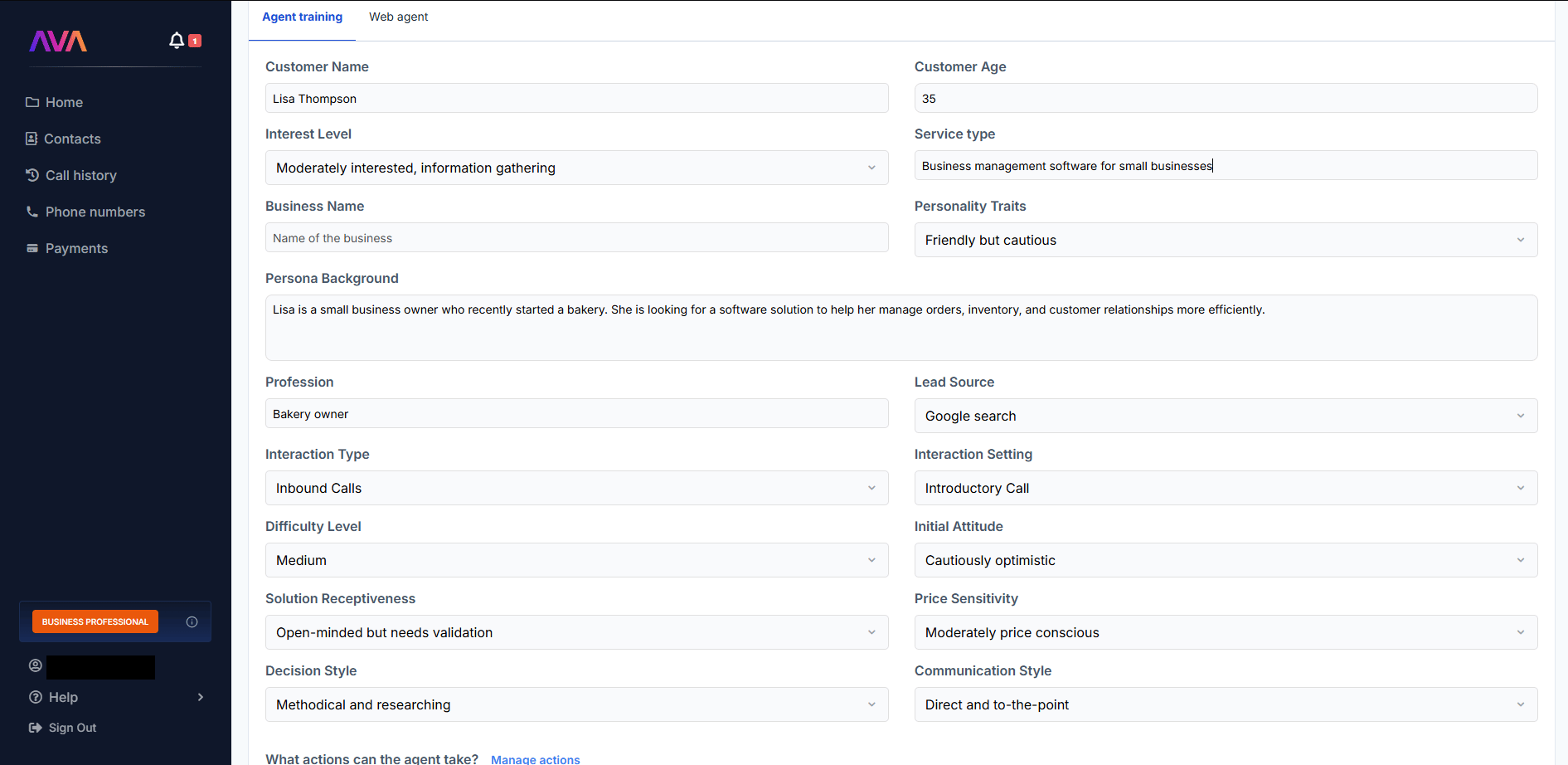Expand the Help submenu

tap(116, 697)
